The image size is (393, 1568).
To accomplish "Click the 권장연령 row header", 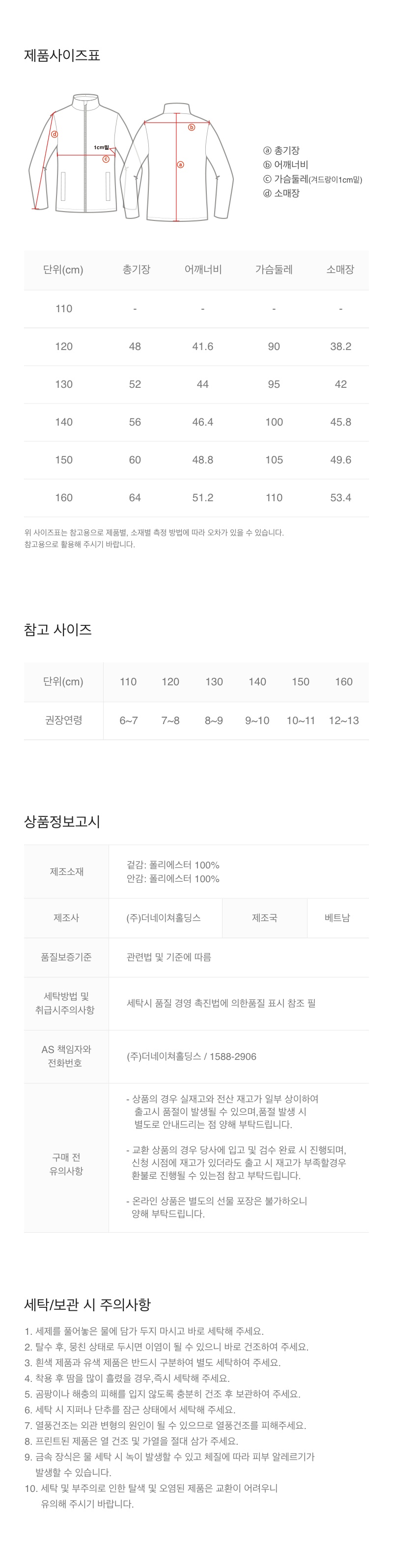I will coord(64,720).
